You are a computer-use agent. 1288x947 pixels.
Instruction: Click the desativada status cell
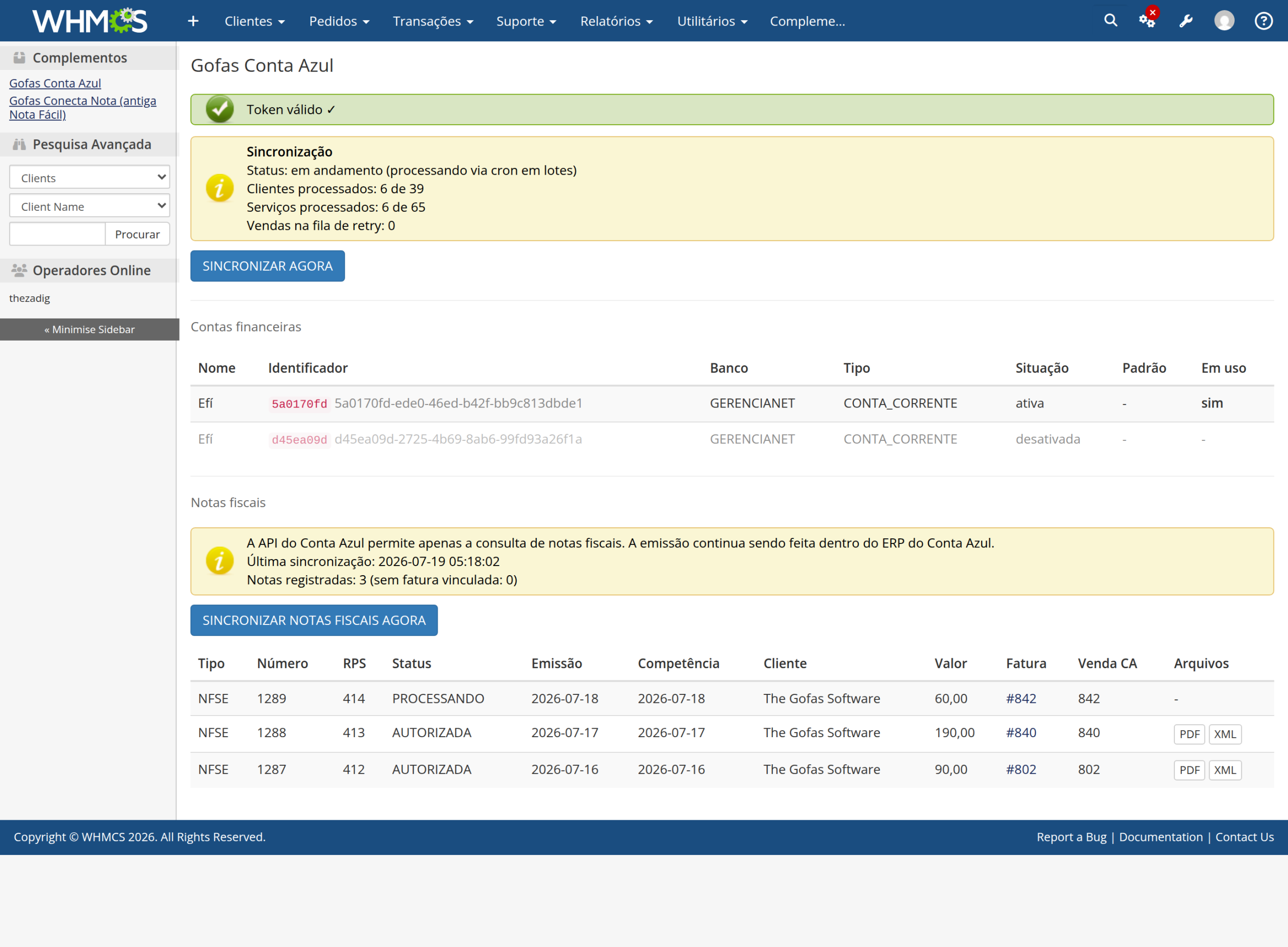pos(1048,439)
